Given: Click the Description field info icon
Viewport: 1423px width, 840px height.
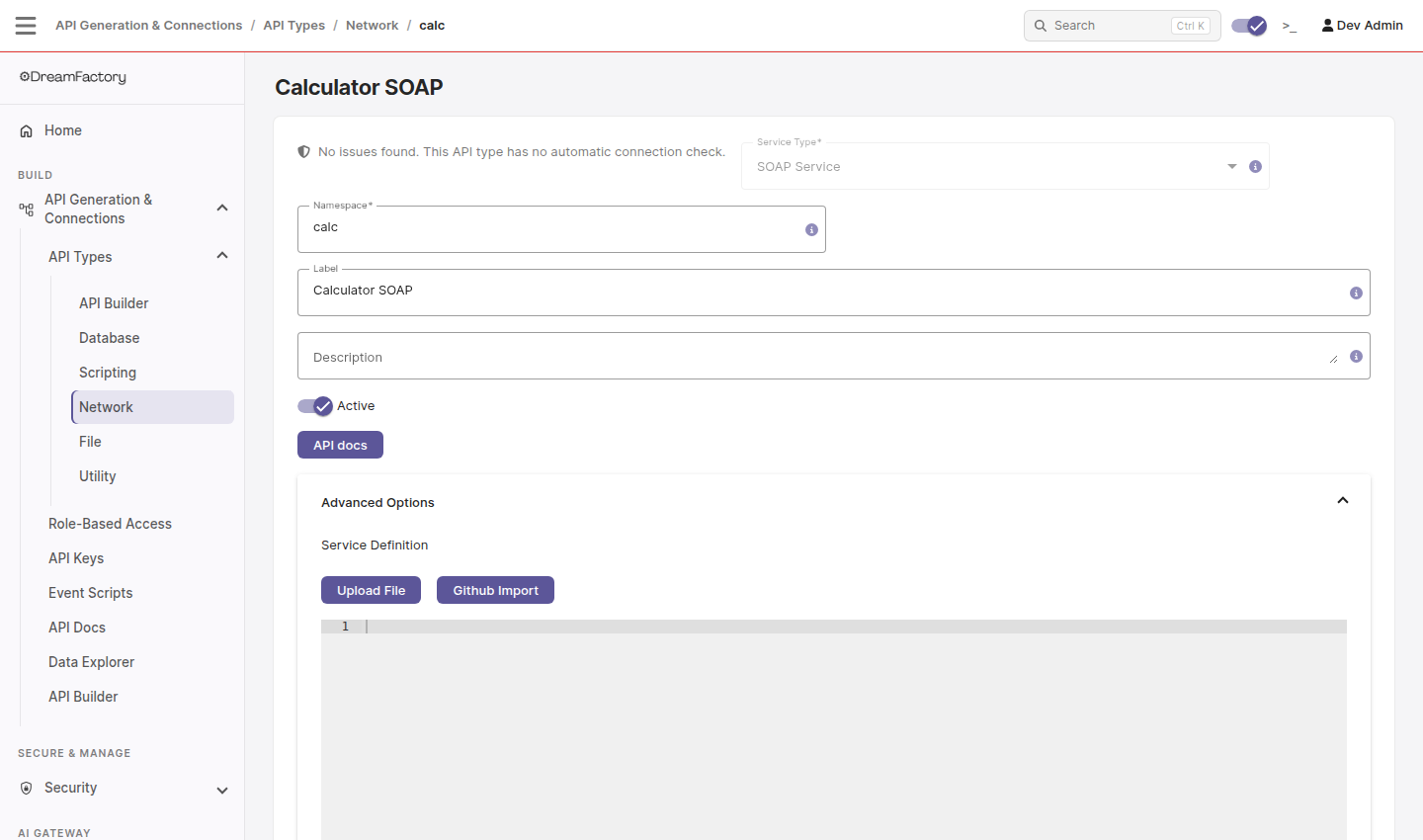Looking at the screenshot, I should pos(1356,356).
